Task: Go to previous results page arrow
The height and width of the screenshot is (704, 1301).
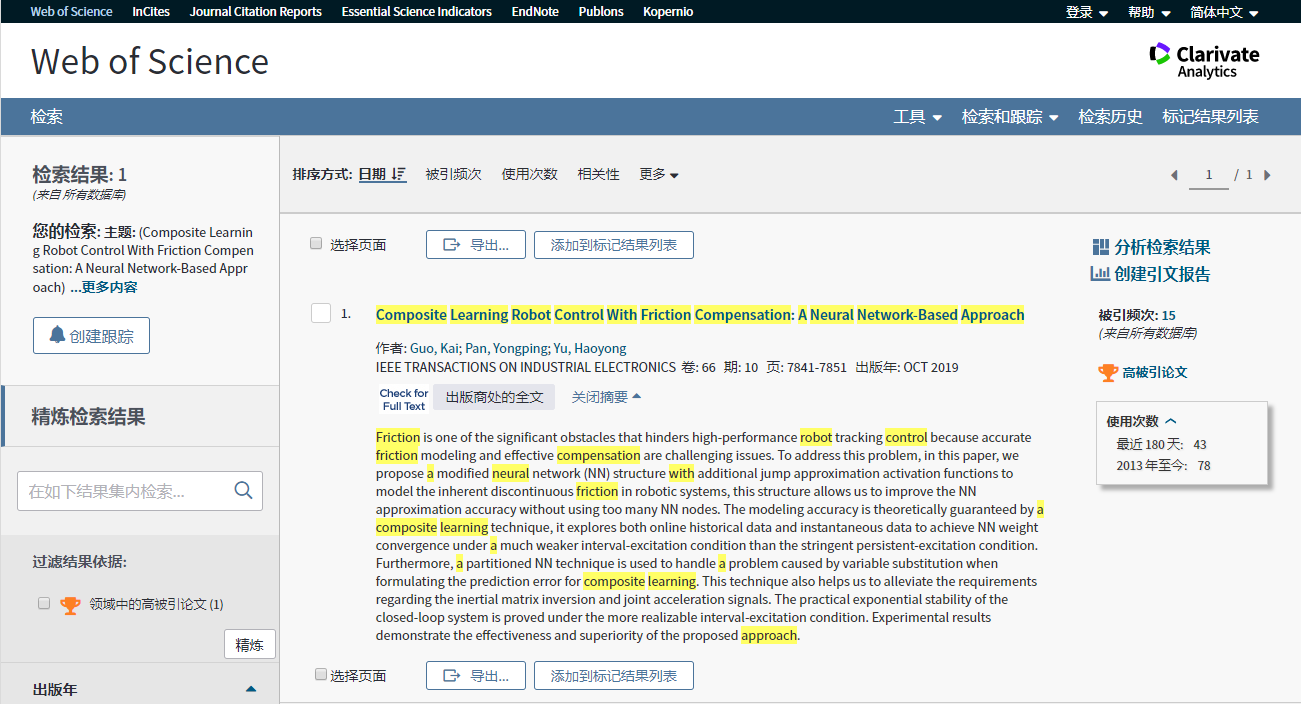Action: [1174, 175]
